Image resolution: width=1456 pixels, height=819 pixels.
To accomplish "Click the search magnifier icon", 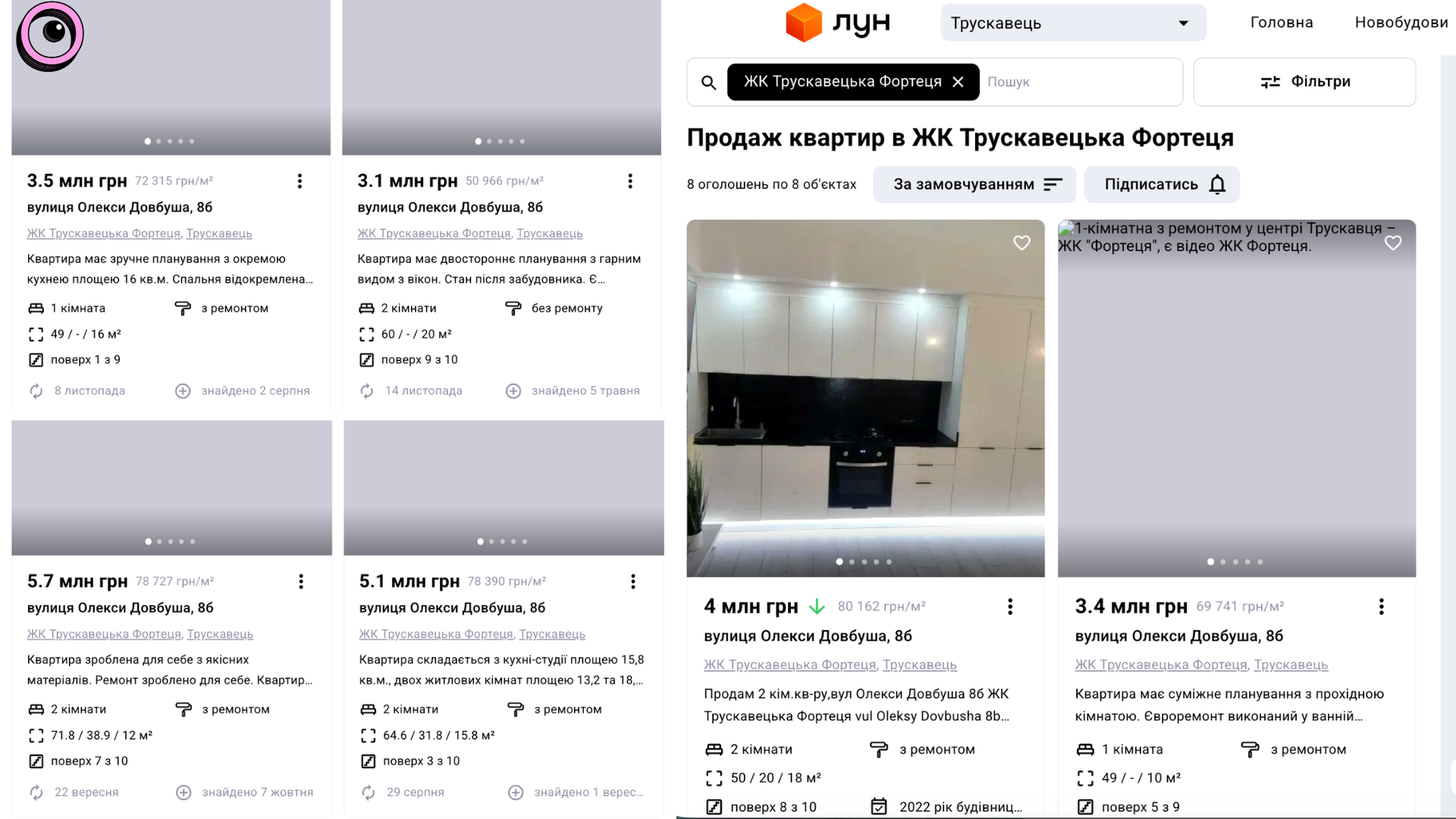I will (708, 82).
